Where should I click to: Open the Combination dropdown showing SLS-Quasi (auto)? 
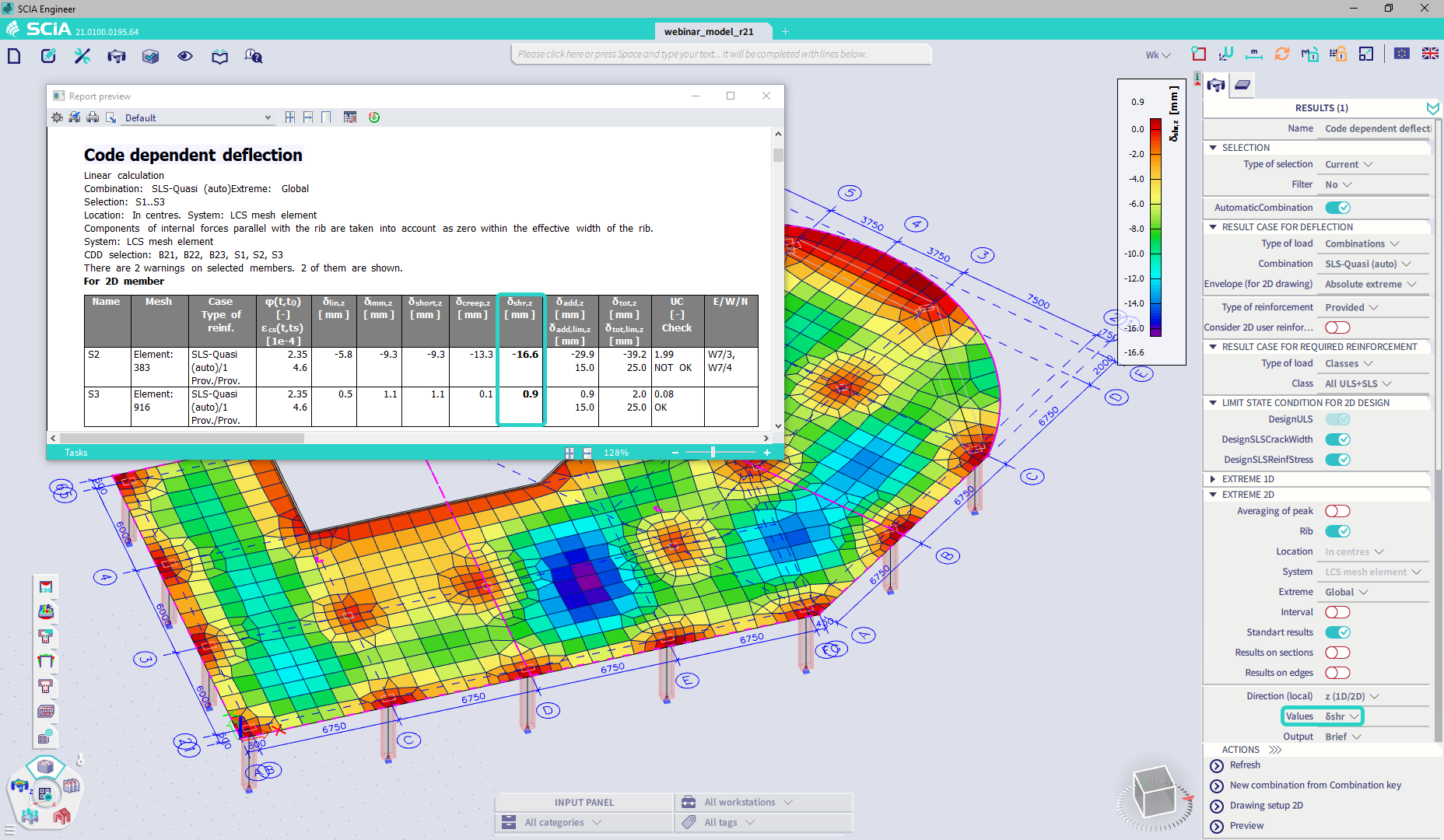(x=1369, y=264)
